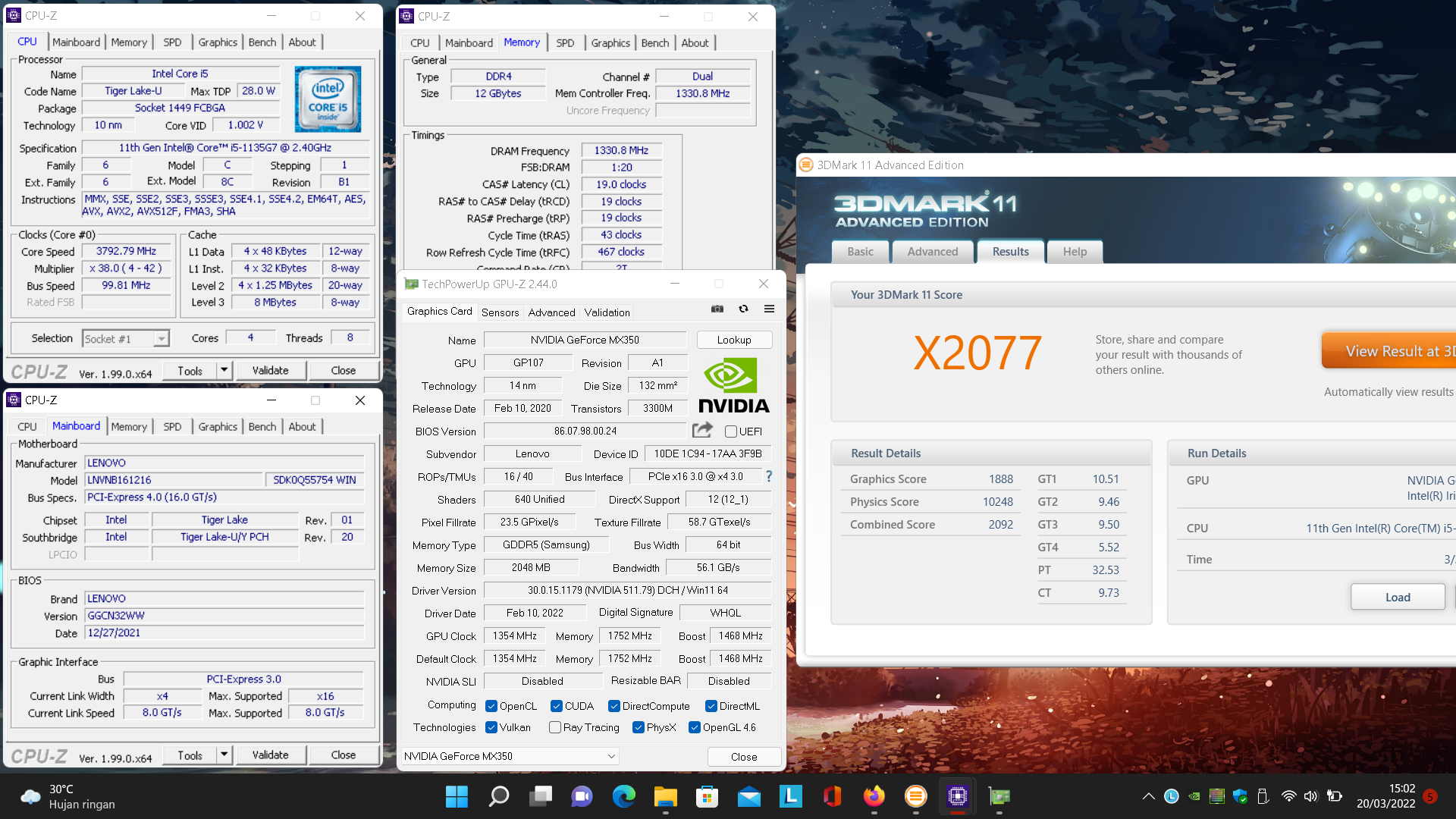Open Microsoft Store from the taskbar
Viewport: 1456px width, 819px height.
[708, 796]
